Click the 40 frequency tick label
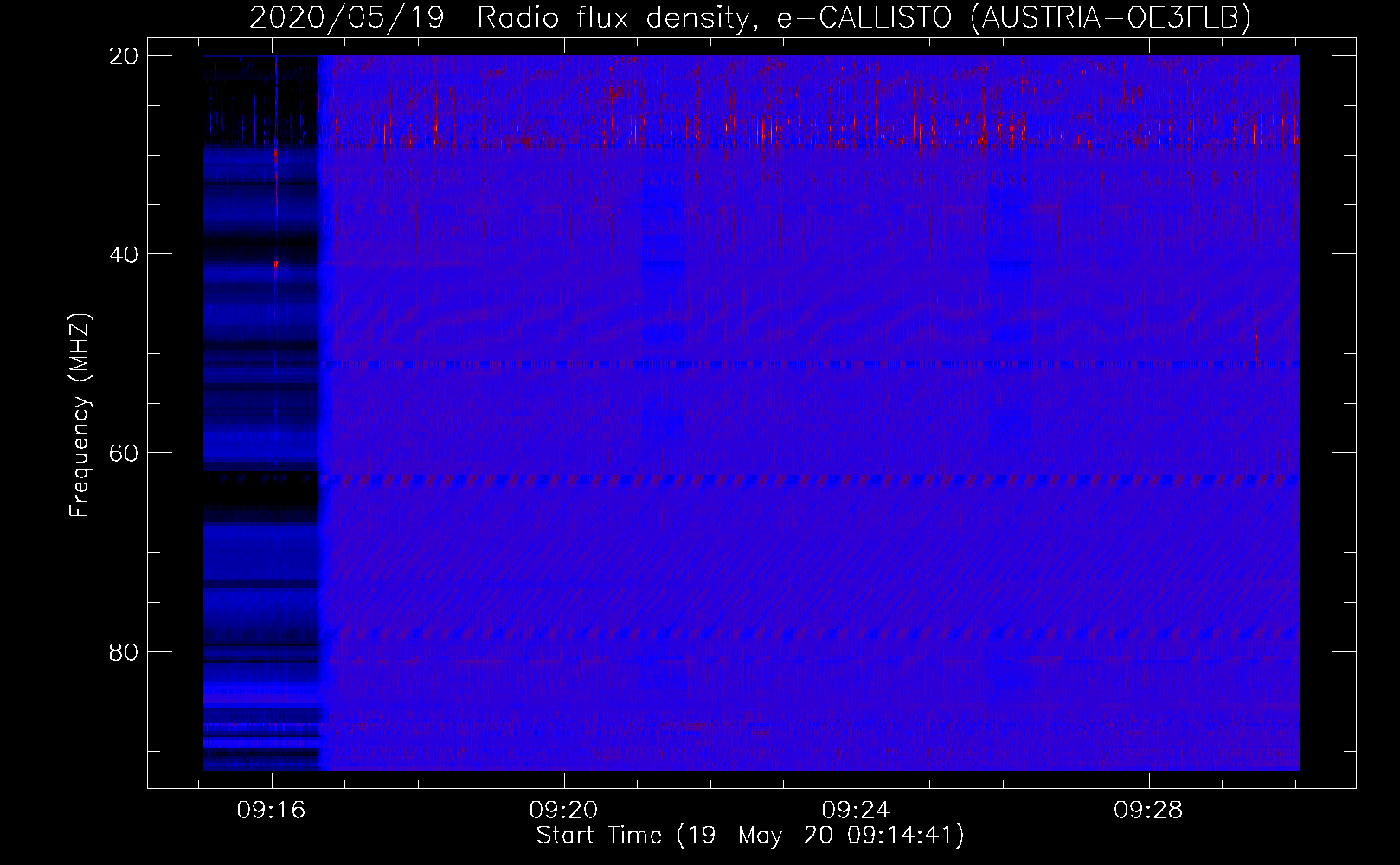Screen dimensions: 1400x865 (124, 254)
